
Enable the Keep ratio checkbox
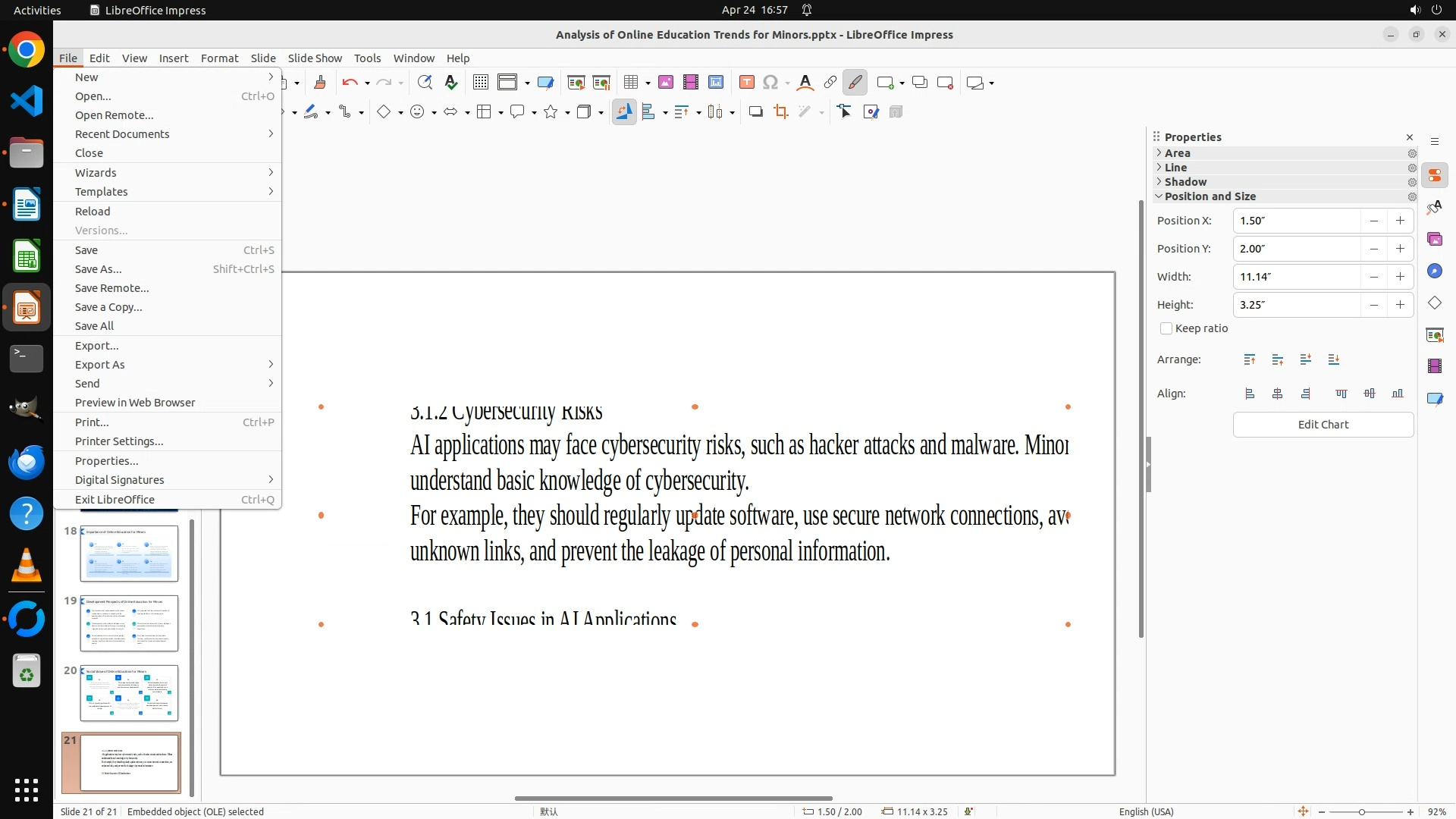[1166, 328]
